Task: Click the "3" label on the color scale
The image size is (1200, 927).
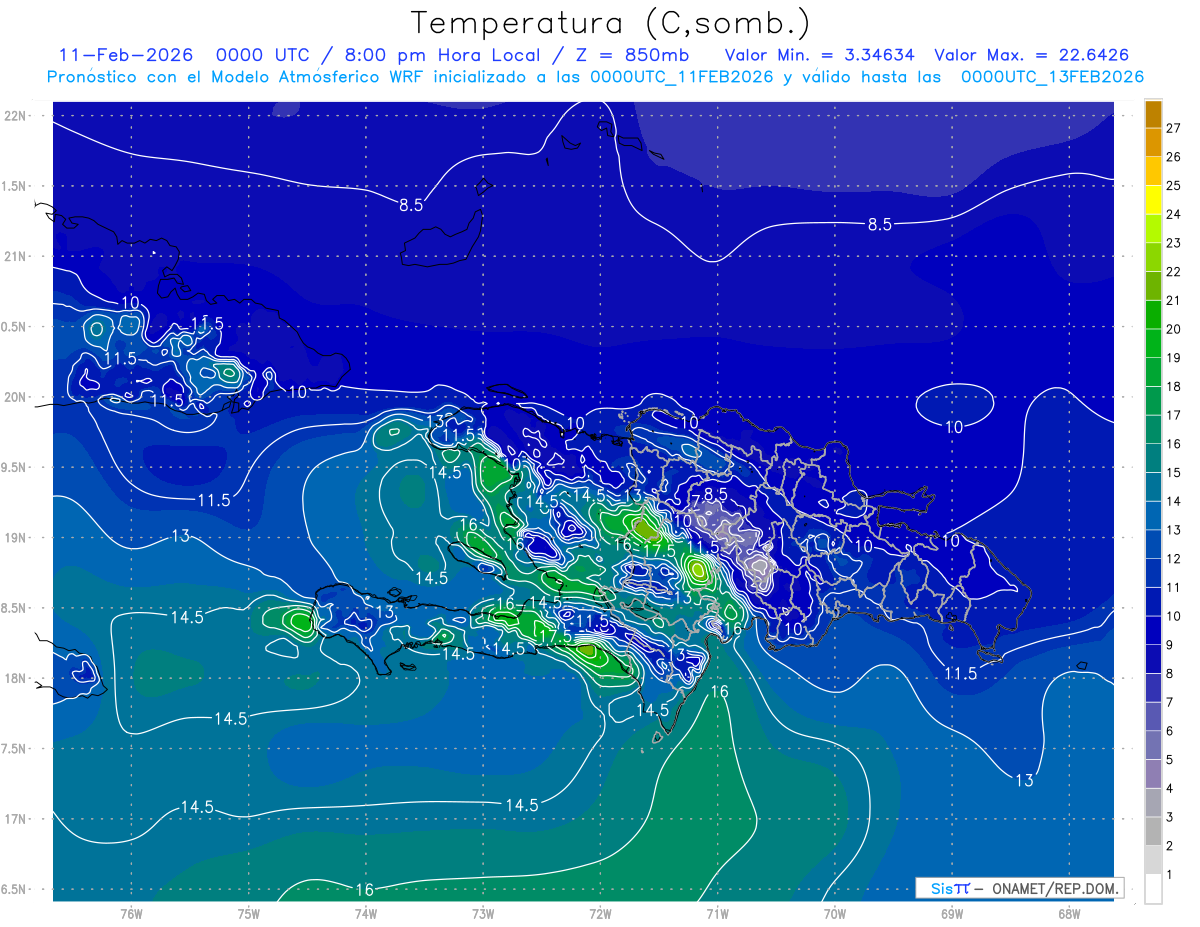Action: pos(1170,817)
